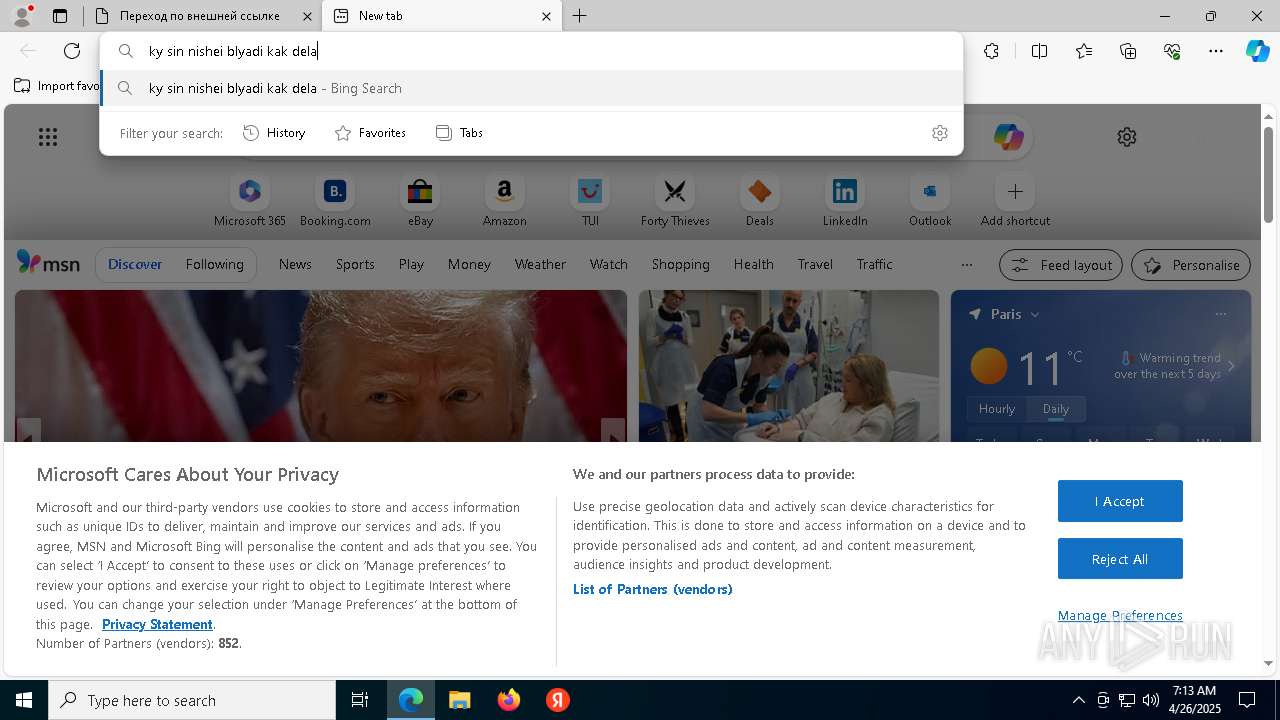Image resolution: width=1280 pixels, height=720 pixels.
Task: Launch Firefox from the taskbar
Action: click(x=509, y=700)
